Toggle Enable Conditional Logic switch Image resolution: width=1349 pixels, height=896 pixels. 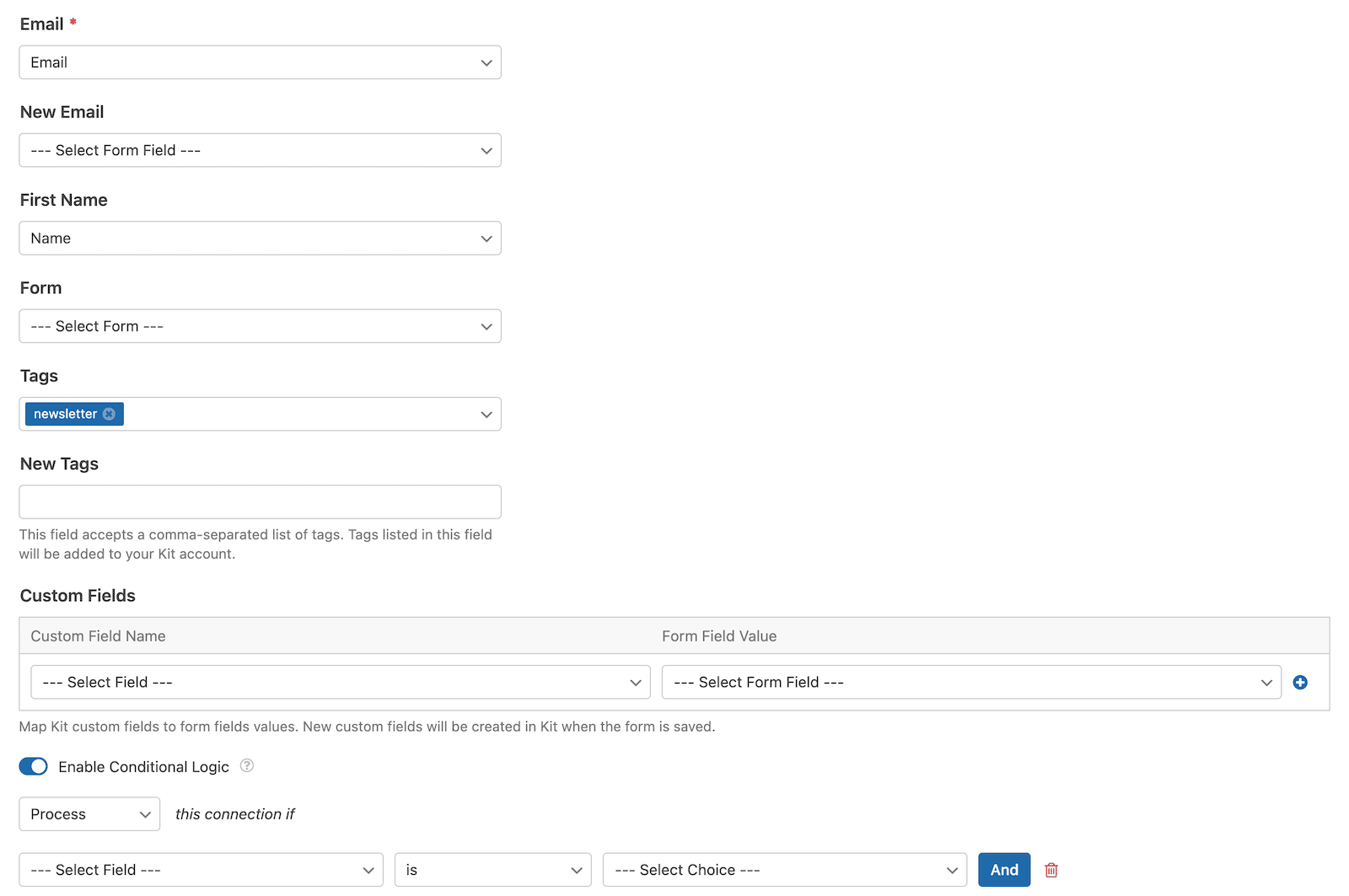pos(34,766)
